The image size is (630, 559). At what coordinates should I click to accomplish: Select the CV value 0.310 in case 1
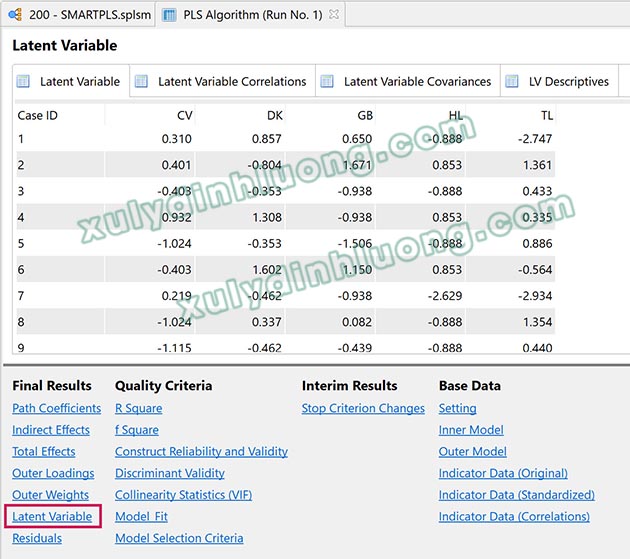[x=176, y=139]
